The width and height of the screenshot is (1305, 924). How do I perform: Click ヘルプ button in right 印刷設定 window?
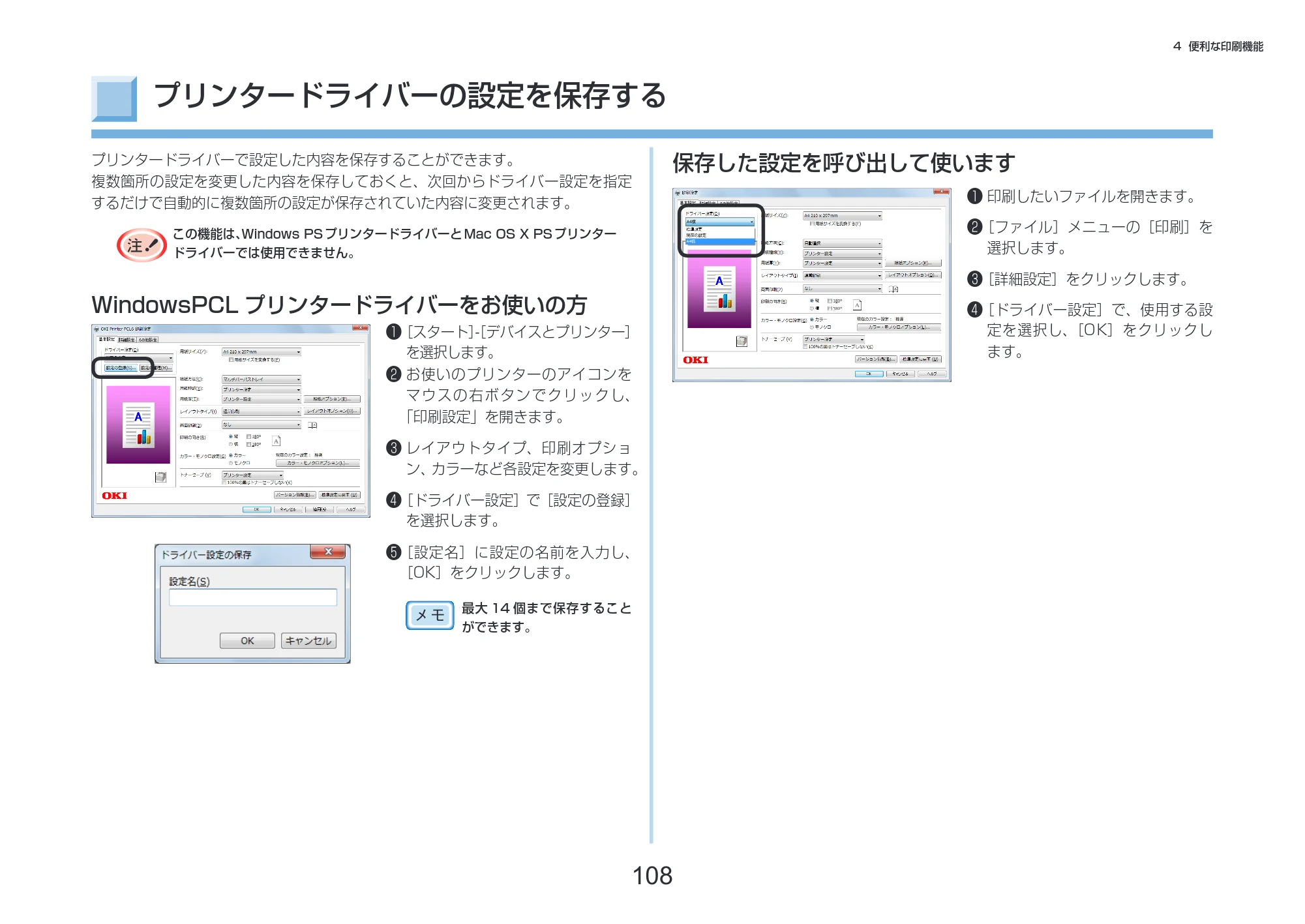click(x=932, y=374)
